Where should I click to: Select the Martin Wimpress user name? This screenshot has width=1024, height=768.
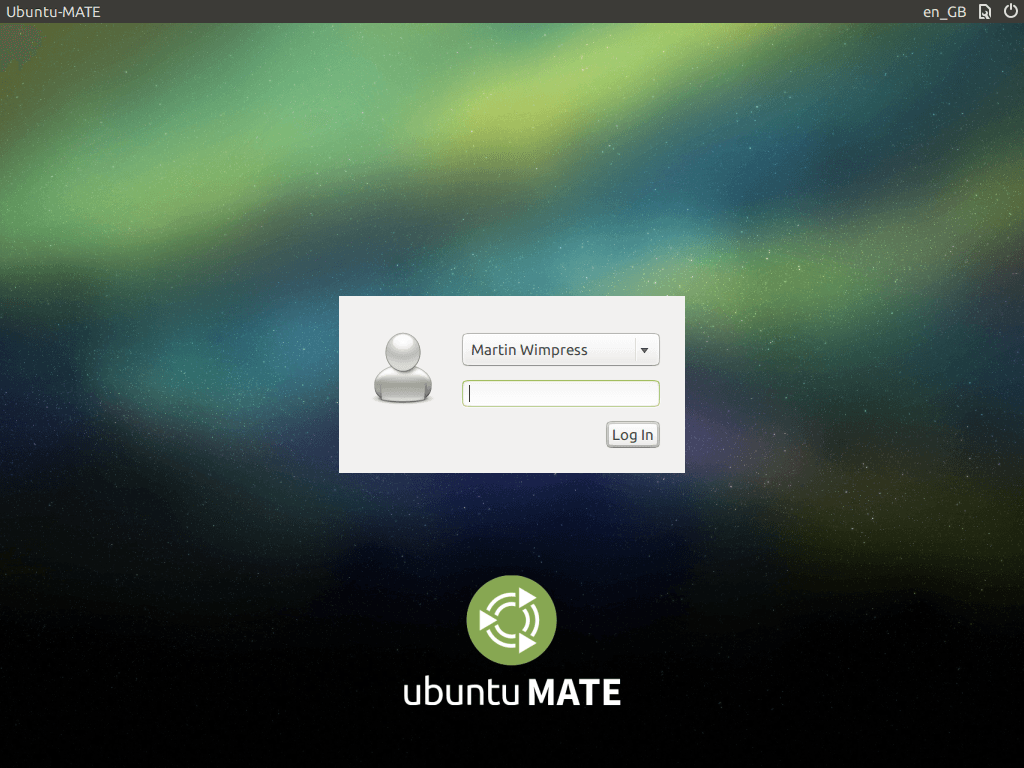click(530, 350)
